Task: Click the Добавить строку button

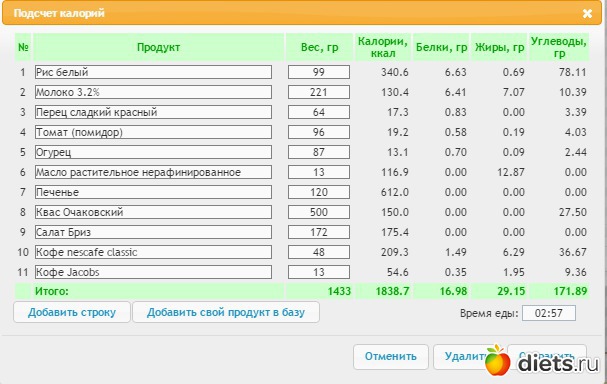Action: (72, 312)
